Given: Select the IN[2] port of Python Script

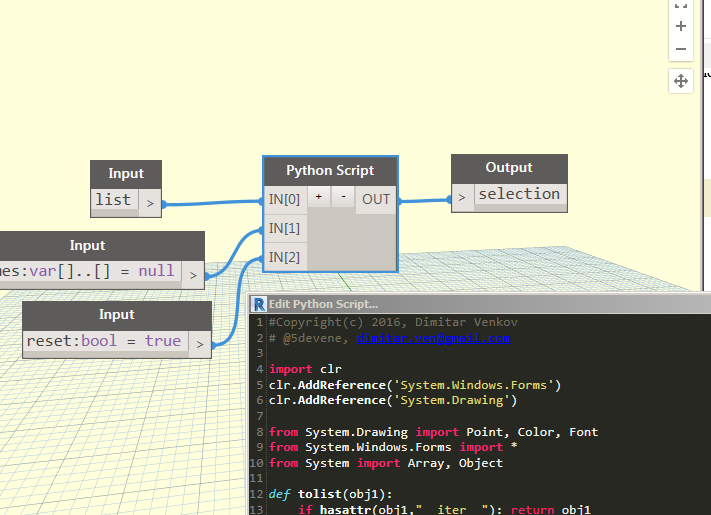Looking at the screenshot, I should click(x=284, y=258).
